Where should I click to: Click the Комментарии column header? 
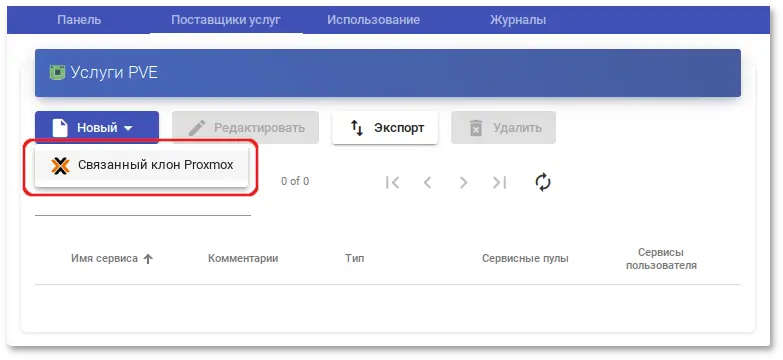point(243,259)
